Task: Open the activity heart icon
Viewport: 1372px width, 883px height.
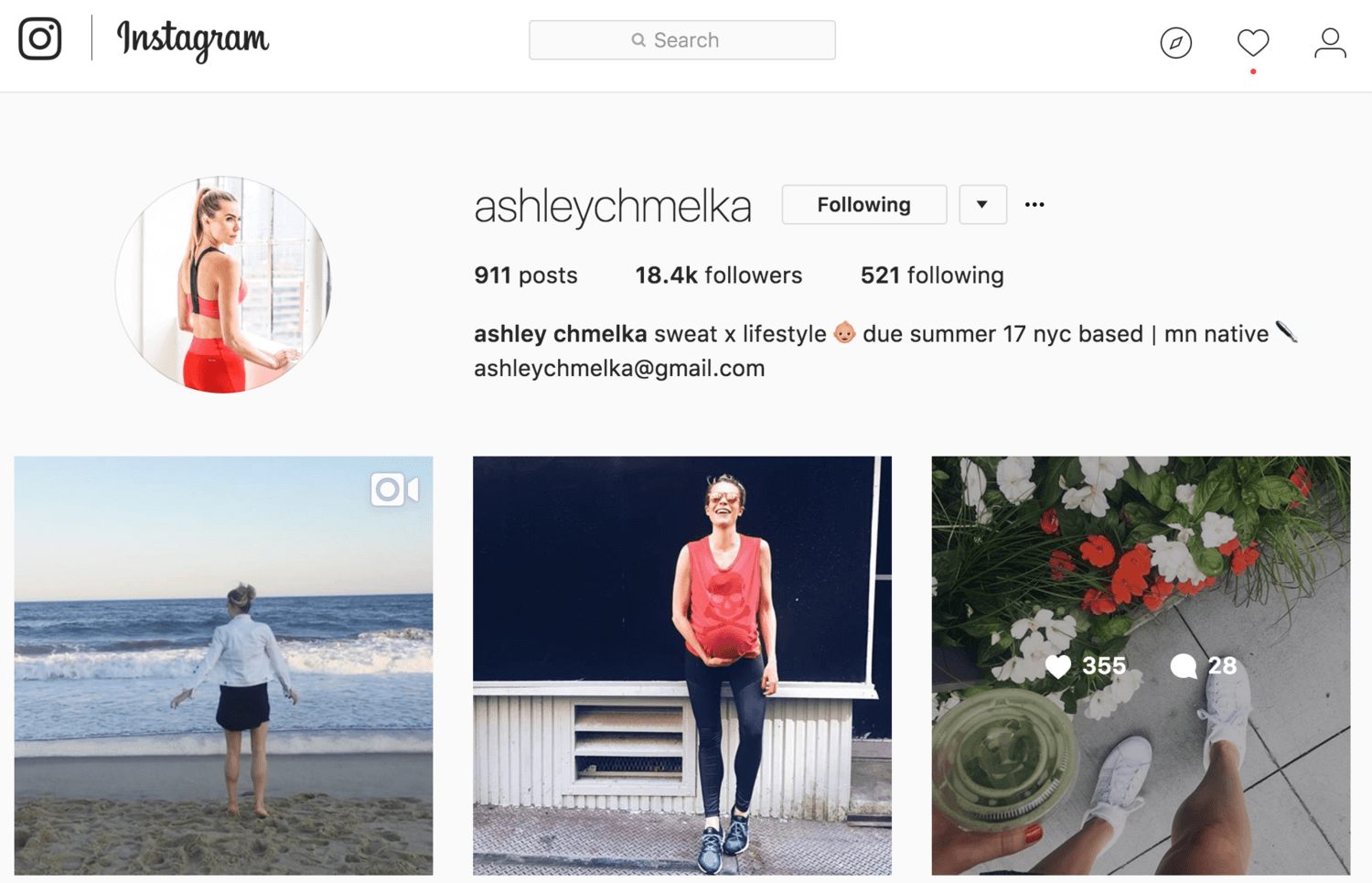Action: 1253,42
